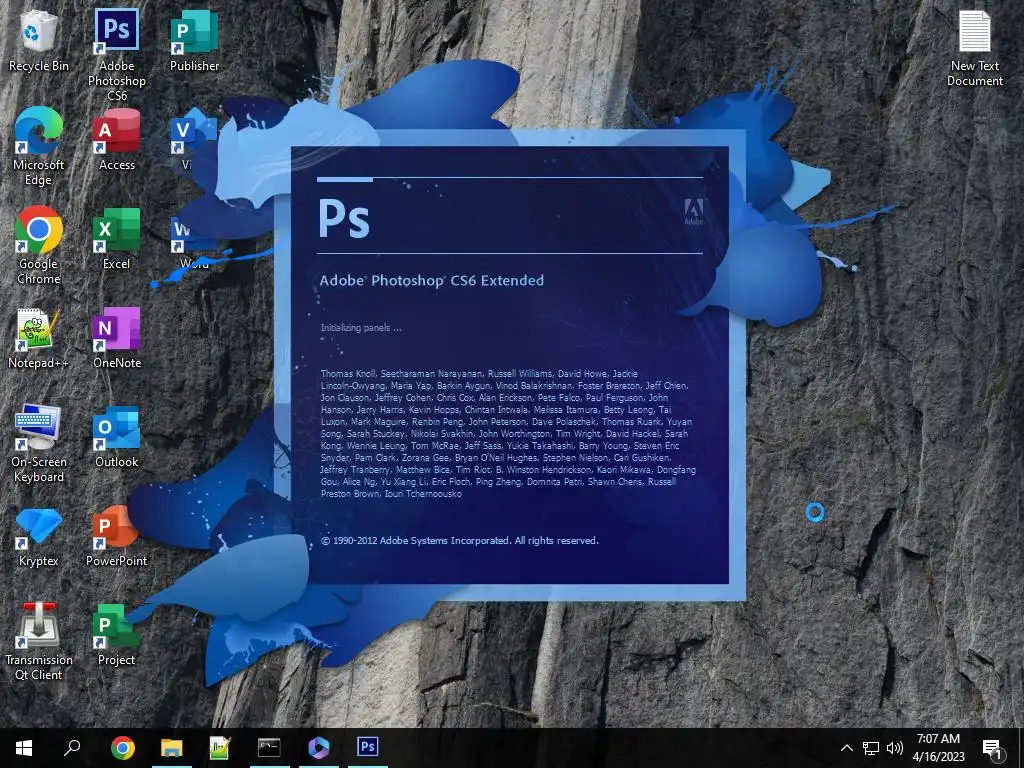Image resolution: width=1024 pixels, height=768 pixels.
Task: Select the Access desktop shortcut
Action: click(117, 140)
